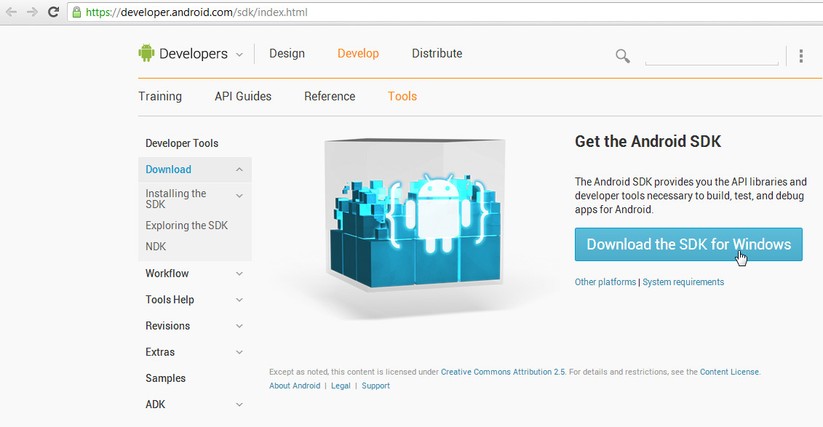Click the browser back arrow
This screenshot has width=823, height=427.
click(x=11, y=12)
